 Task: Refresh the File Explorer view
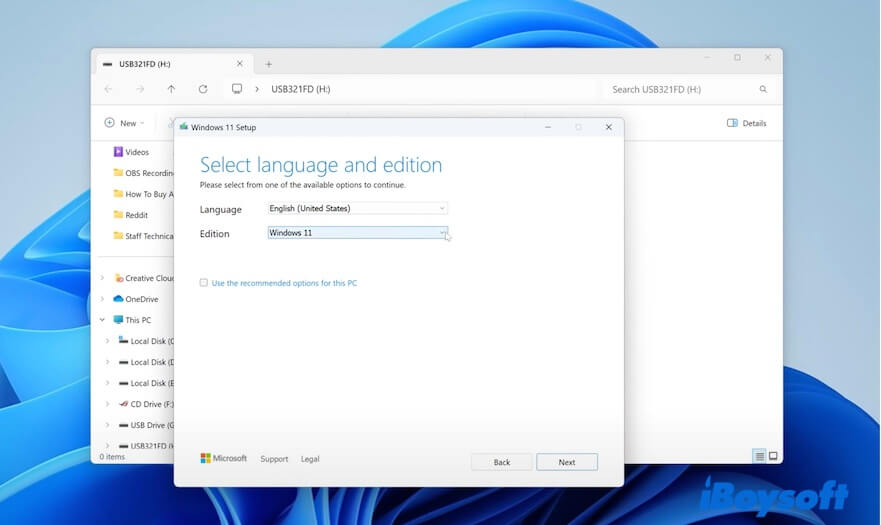point(203,89)
